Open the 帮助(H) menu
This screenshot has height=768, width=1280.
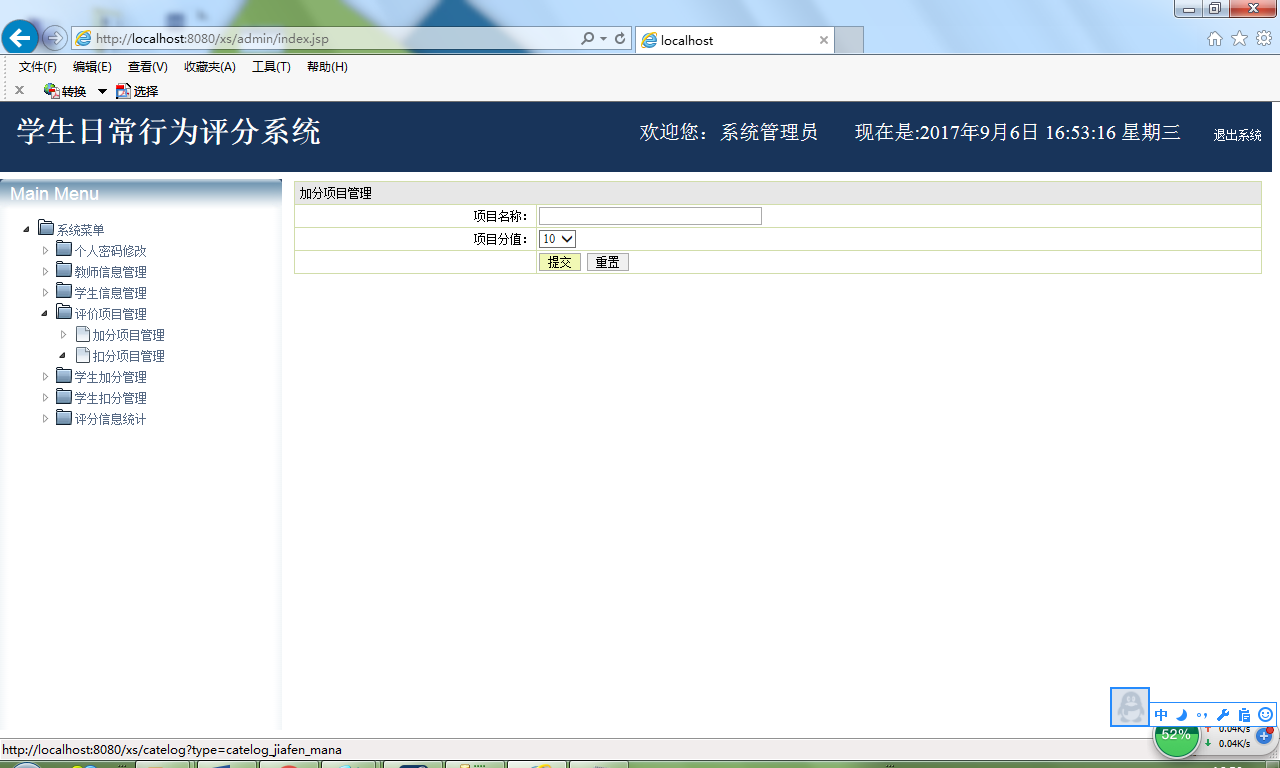[x=327, y=67]
